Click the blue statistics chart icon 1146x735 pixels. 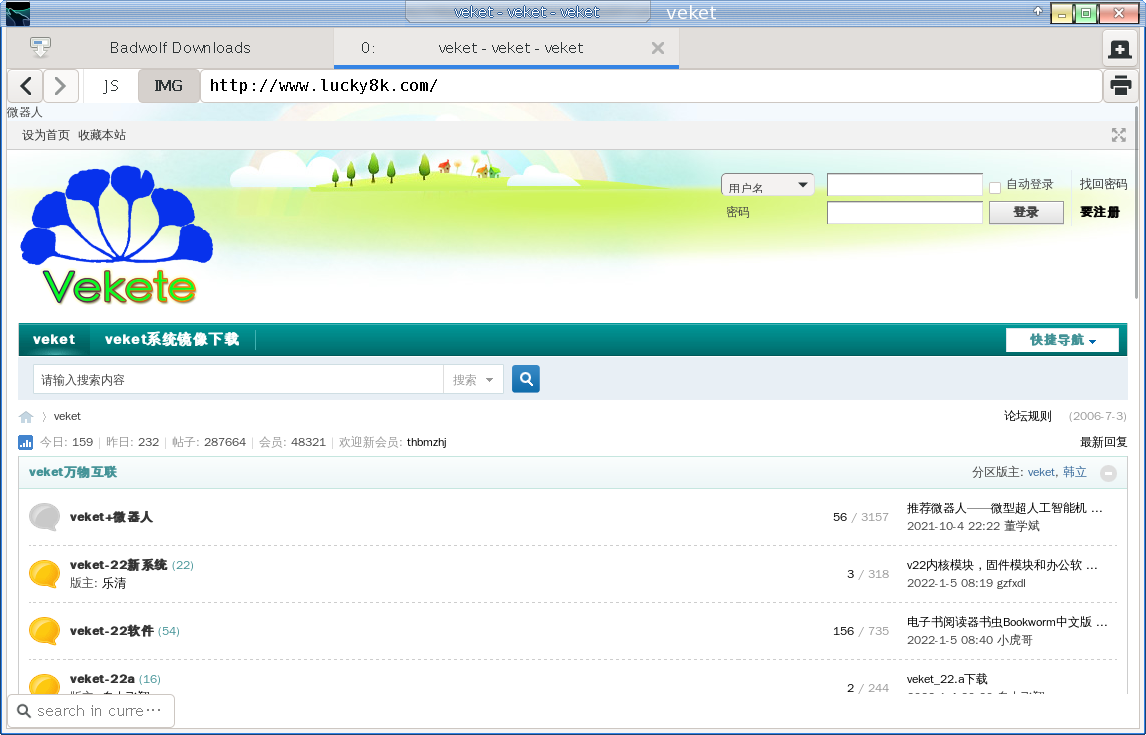point(26,443)
